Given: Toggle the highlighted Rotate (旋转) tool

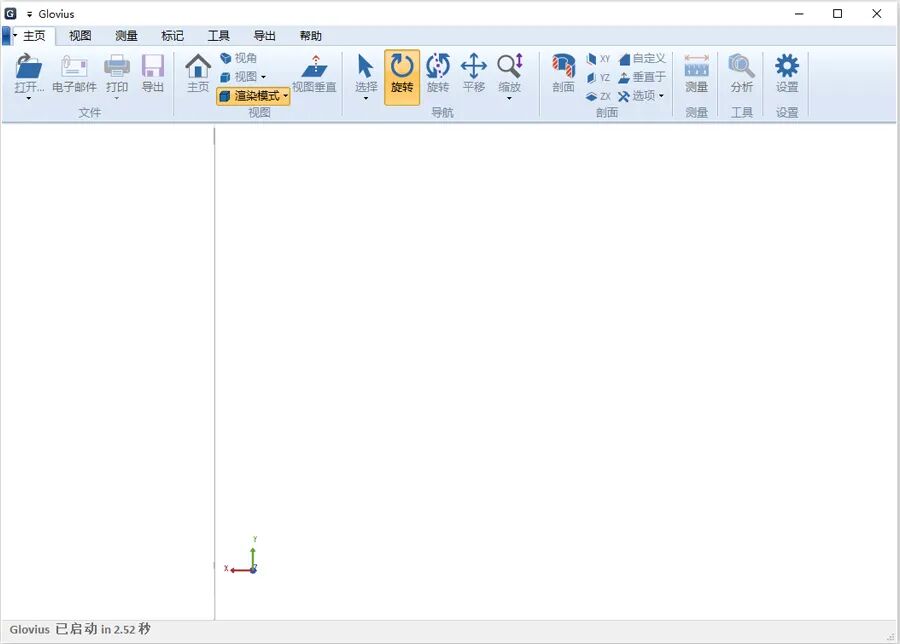Looking at the screenshot, I should (402, 76).
